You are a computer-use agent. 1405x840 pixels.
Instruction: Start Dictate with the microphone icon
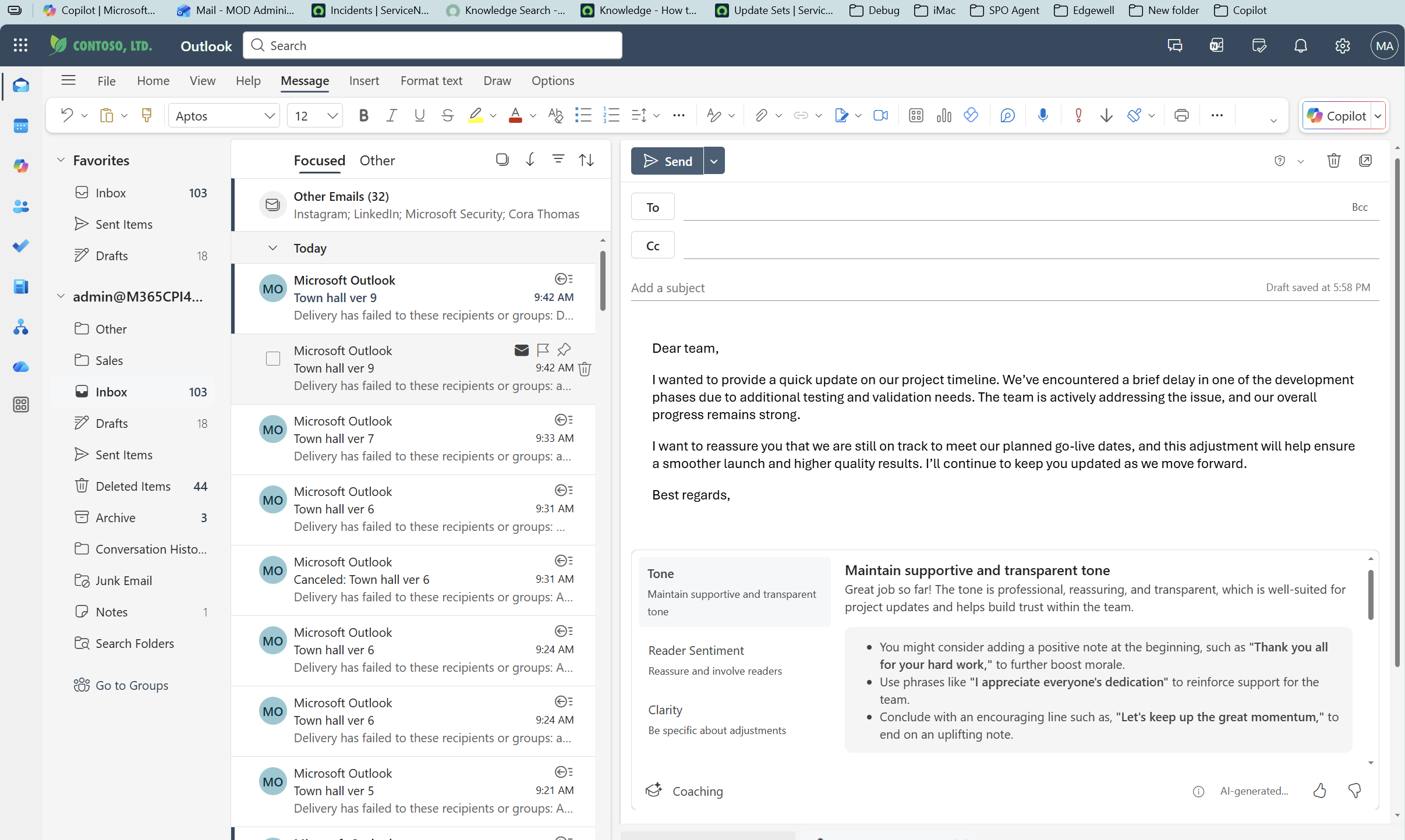[1042, 115]
